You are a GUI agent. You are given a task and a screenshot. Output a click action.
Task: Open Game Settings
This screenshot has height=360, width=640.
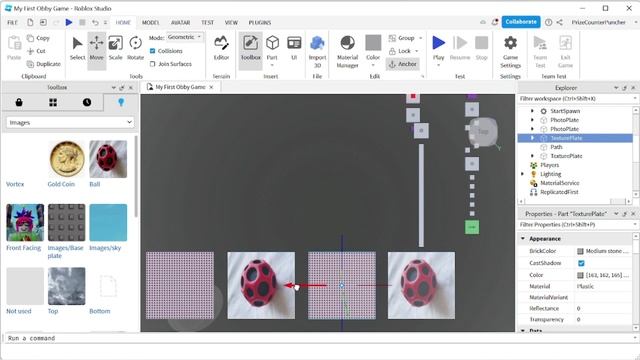point(510,51)
